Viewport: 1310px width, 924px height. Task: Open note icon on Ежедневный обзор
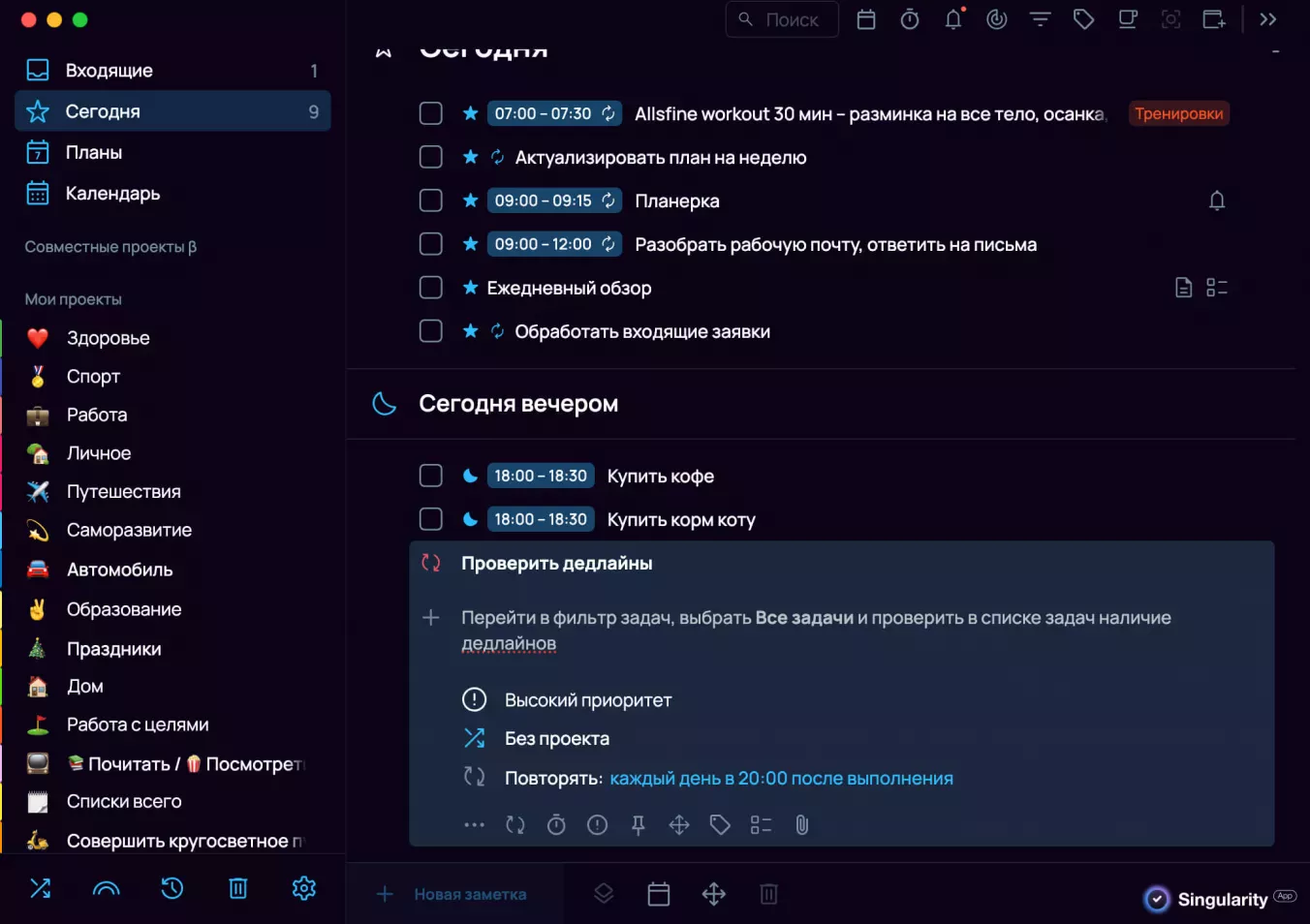1183,288
